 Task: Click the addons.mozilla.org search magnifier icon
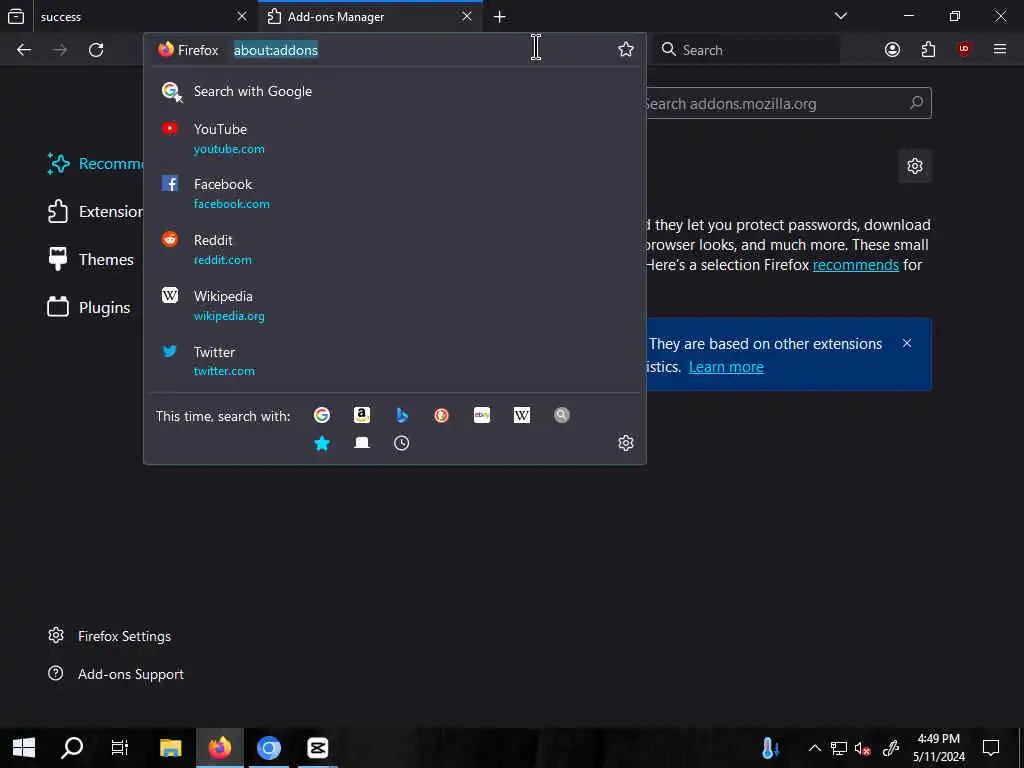(916, 103)
